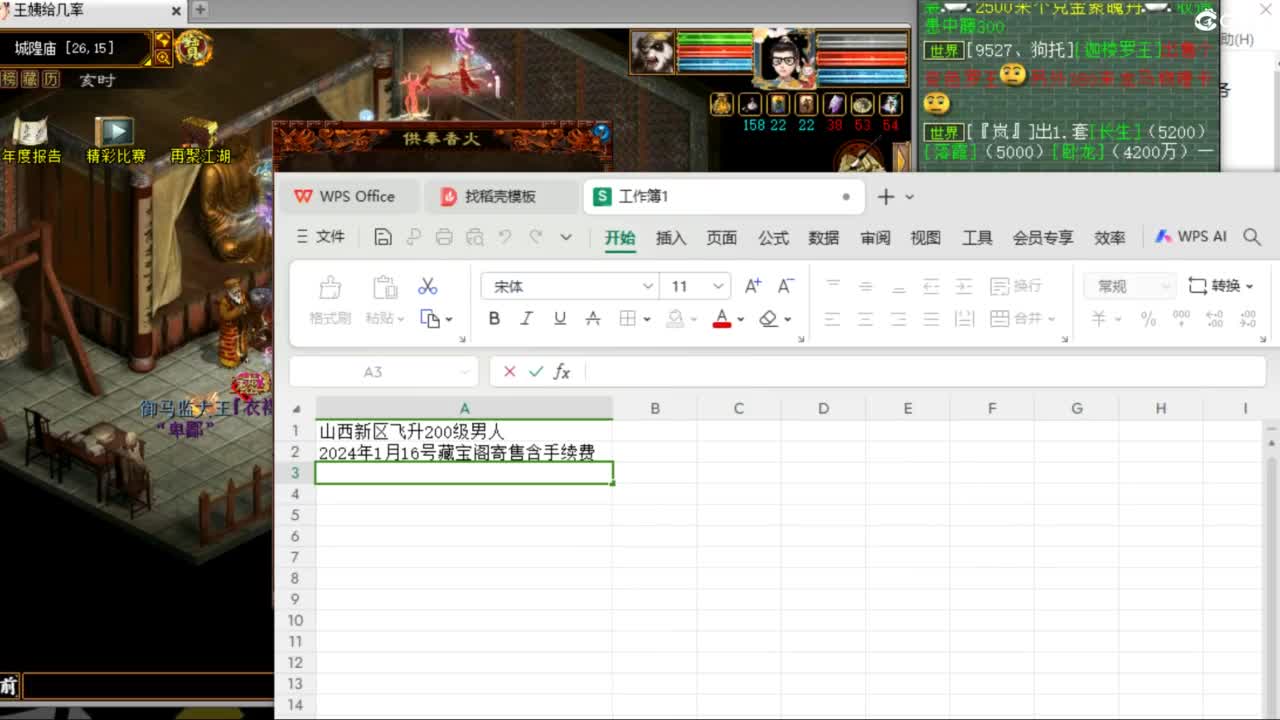Click the eraser clear format icon

click(768, 318)
